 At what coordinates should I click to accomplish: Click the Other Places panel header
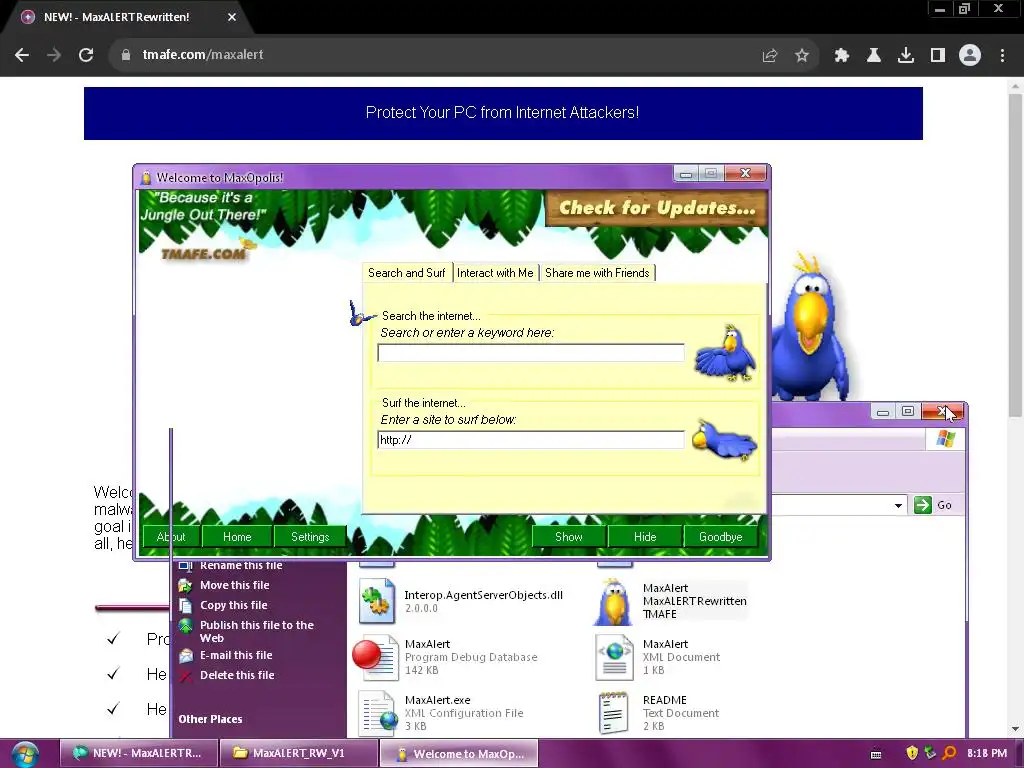210,719
